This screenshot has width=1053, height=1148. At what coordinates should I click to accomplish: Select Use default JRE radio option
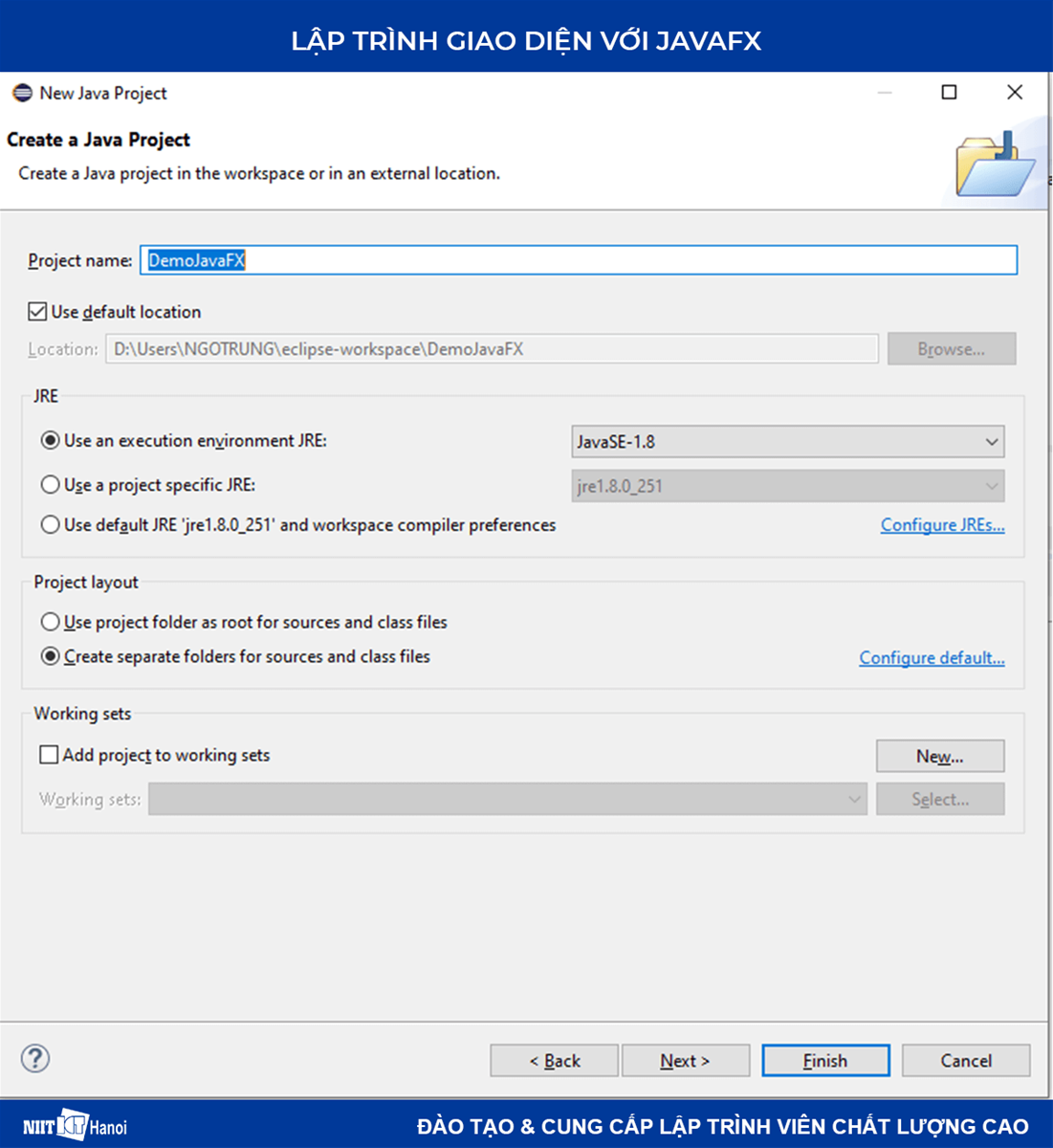tap(51, 525)
